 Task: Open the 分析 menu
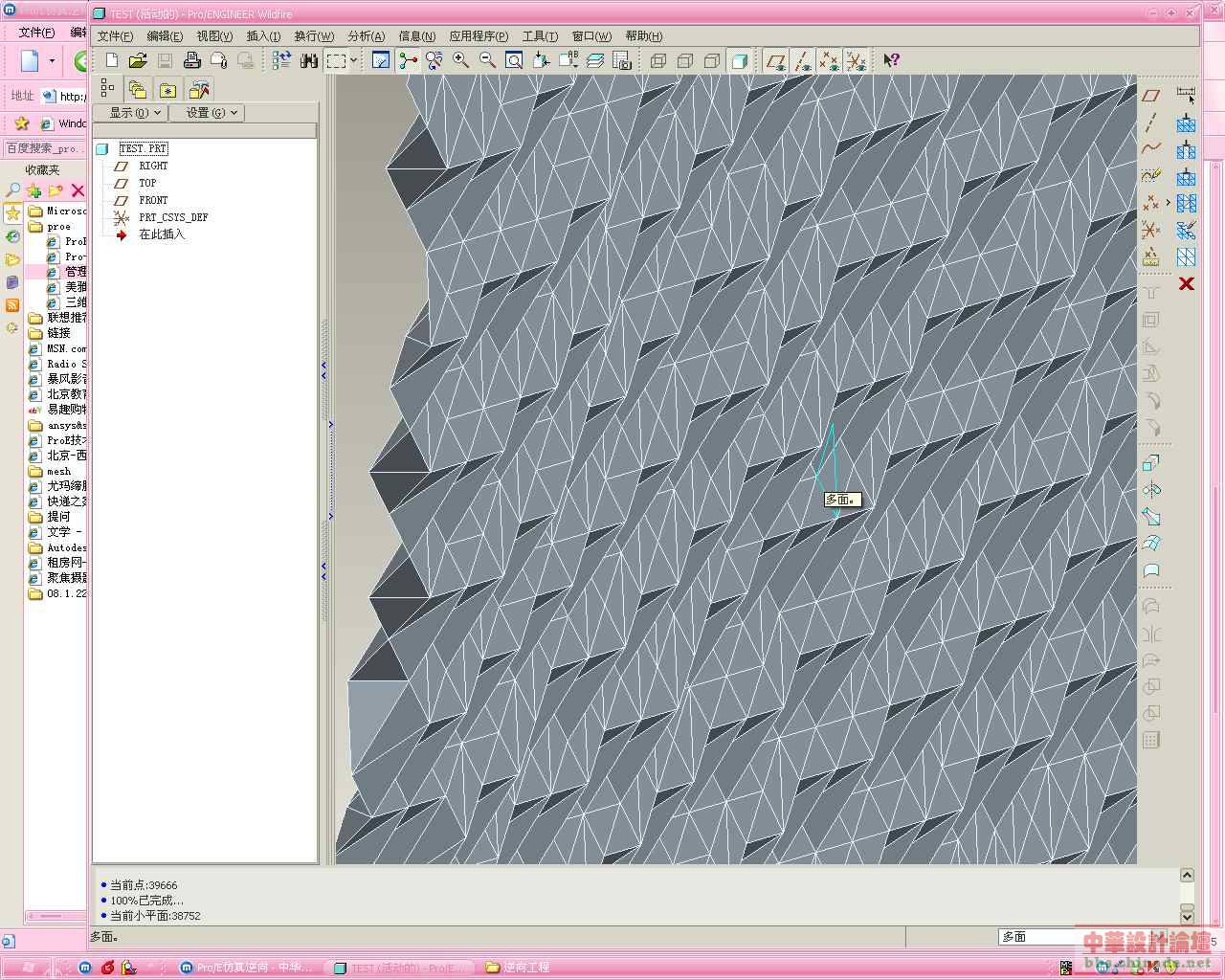tap(366, 36)
